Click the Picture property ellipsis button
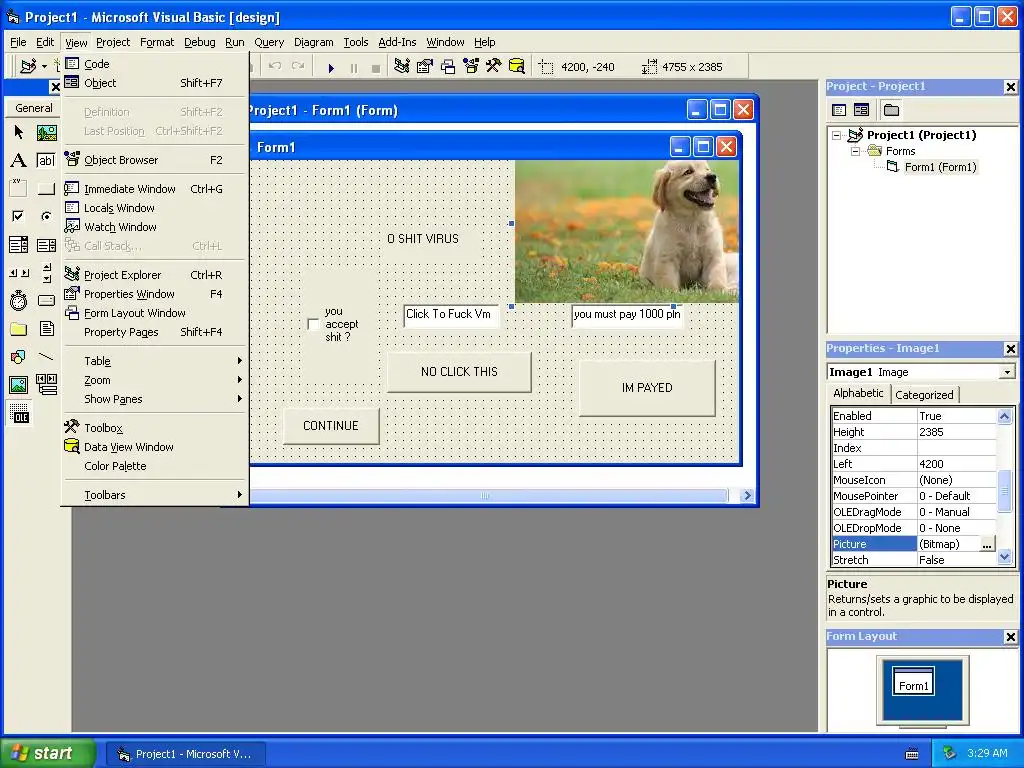1024x768 pixels. pyautogui.click(x=987, y=544)
